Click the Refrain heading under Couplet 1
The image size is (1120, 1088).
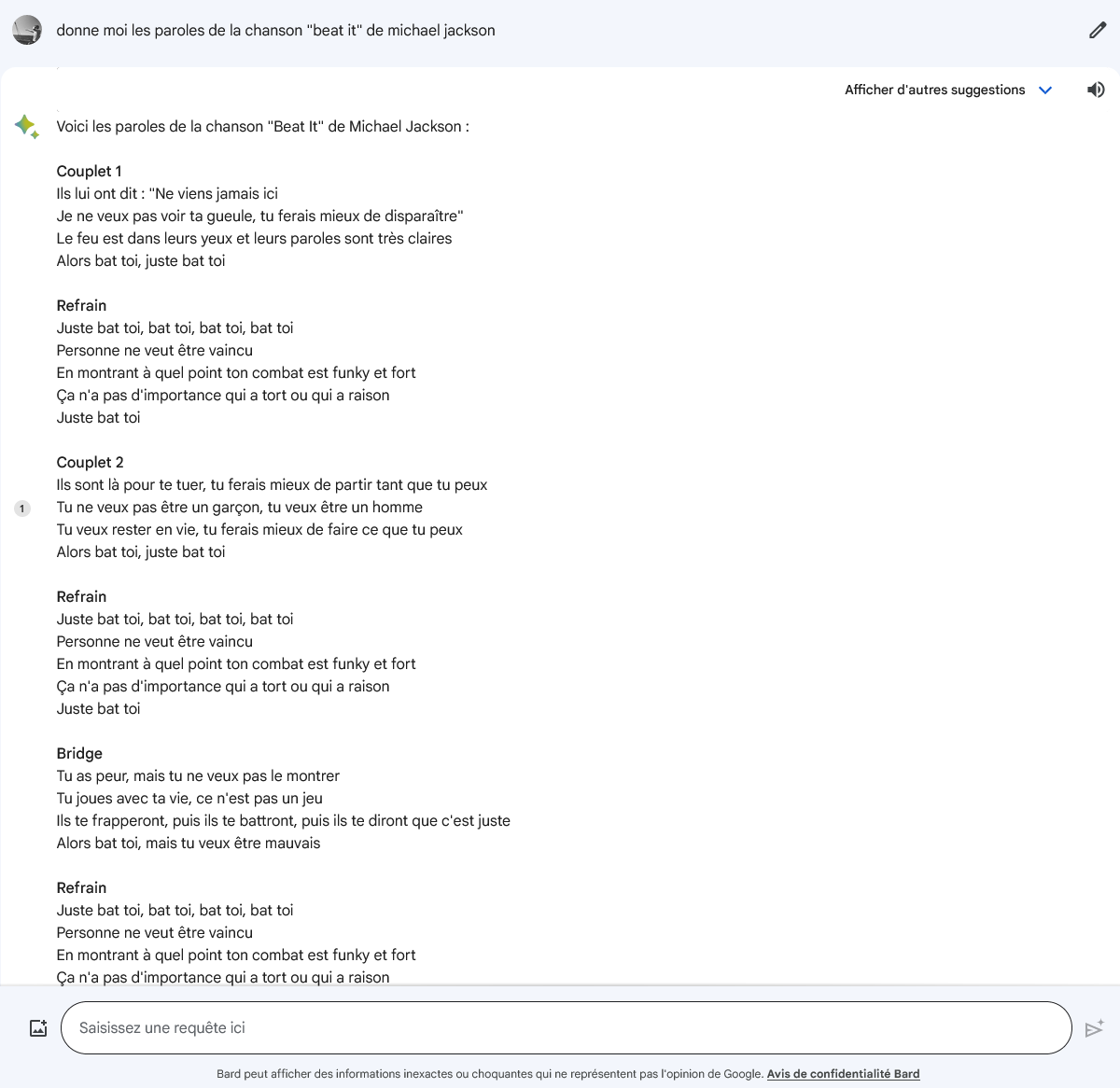click(81, 305)
